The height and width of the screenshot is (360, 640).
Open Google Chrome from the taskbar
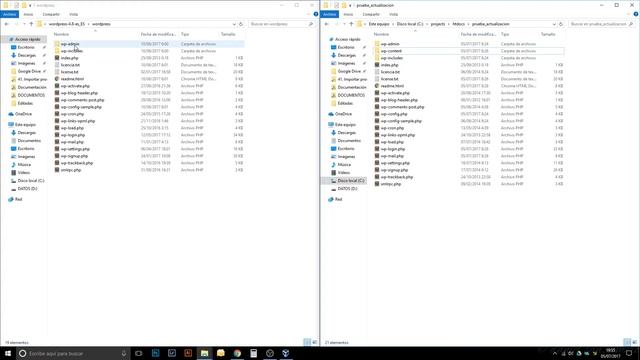click(237, 353)
